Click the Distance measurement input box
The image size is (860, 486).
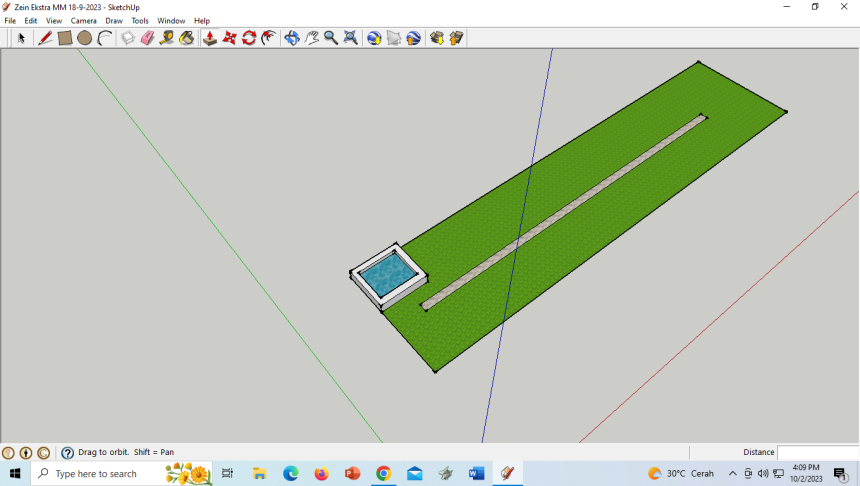tap(817, 452)
